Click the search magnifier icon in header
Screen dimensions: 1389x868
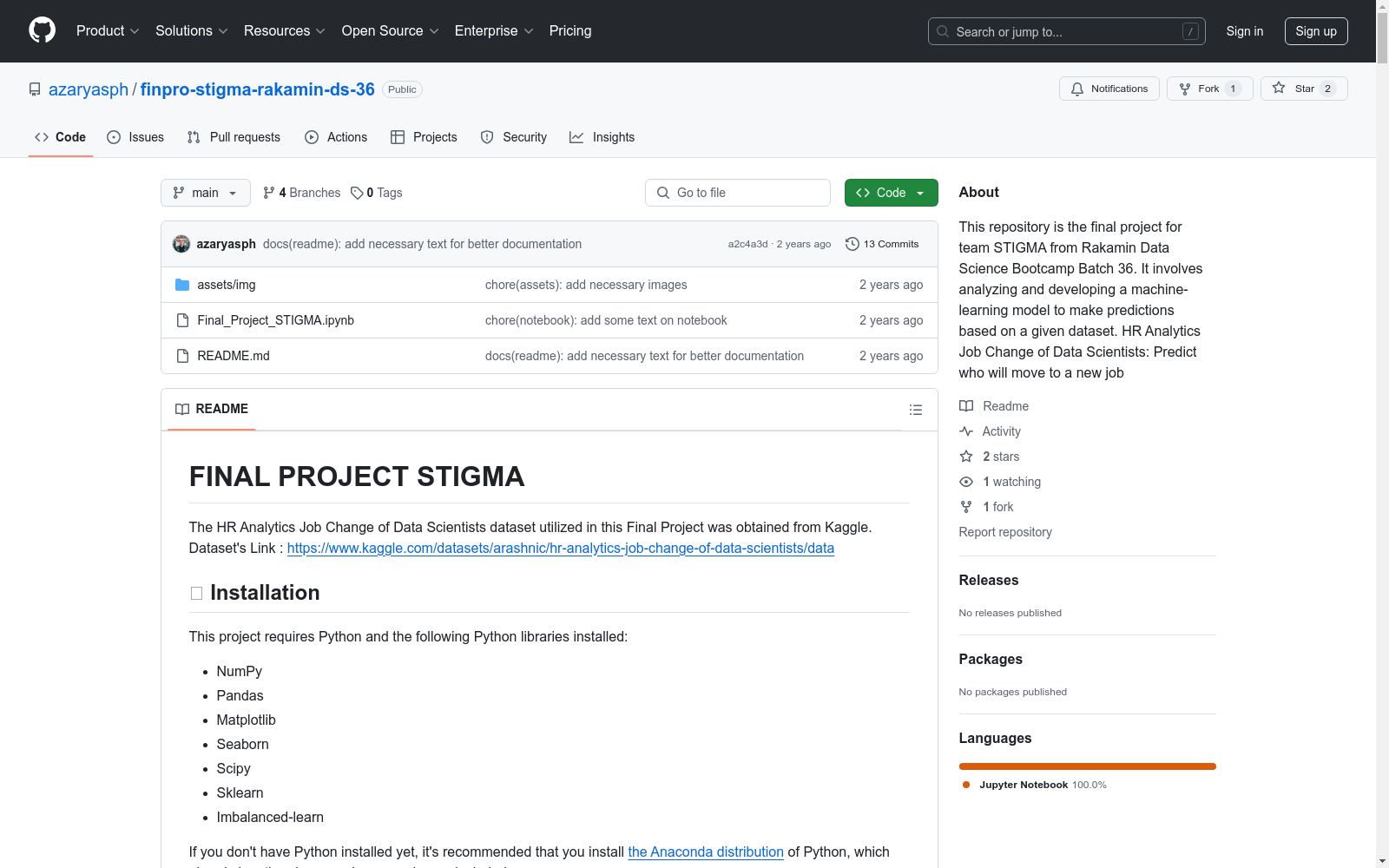pos(943,31)
